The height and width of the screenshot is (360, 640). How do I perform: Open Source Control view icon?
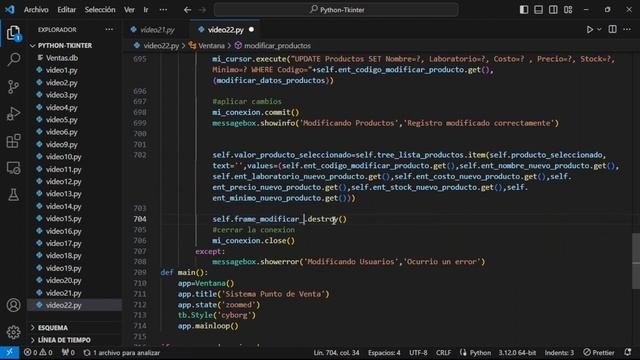point(13,87)
